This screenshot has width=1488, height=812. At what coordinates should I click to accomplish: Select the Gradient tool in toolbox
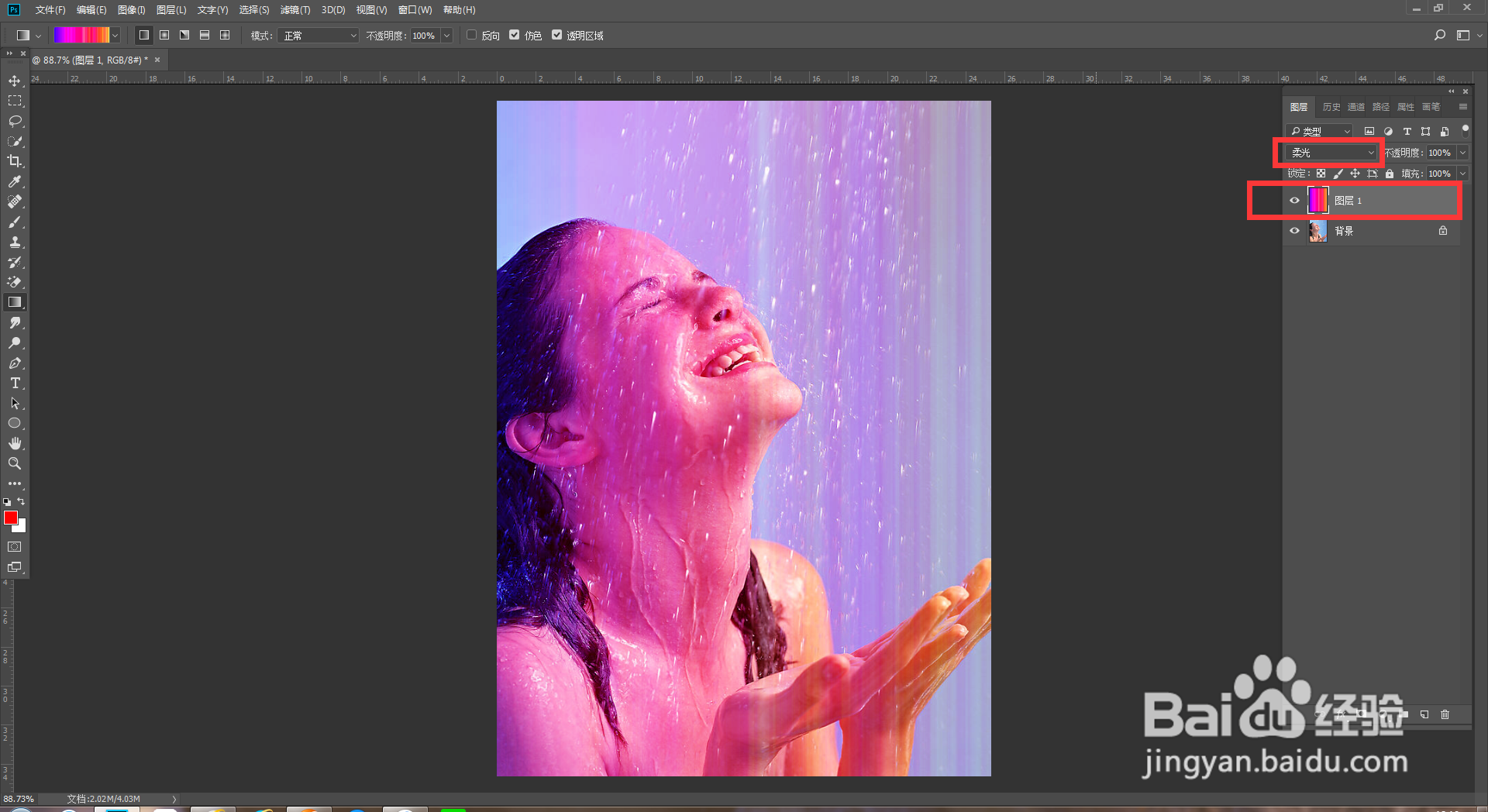[x=15, y=302]
